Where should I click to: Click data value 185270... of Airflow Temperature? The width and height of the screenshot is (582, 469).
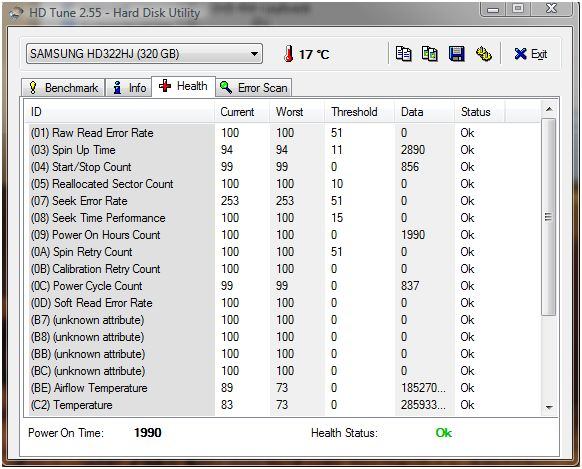point(423,388)
